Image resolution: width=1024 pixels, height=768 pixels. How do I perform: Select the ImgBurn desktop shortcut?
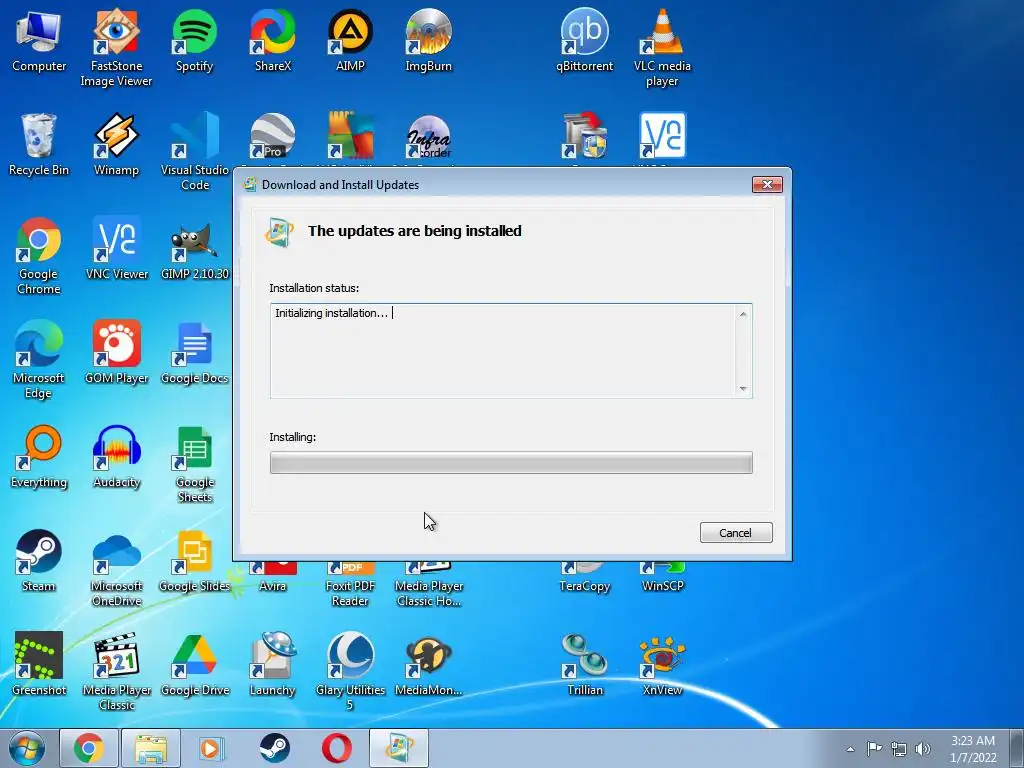click(428, 40)
